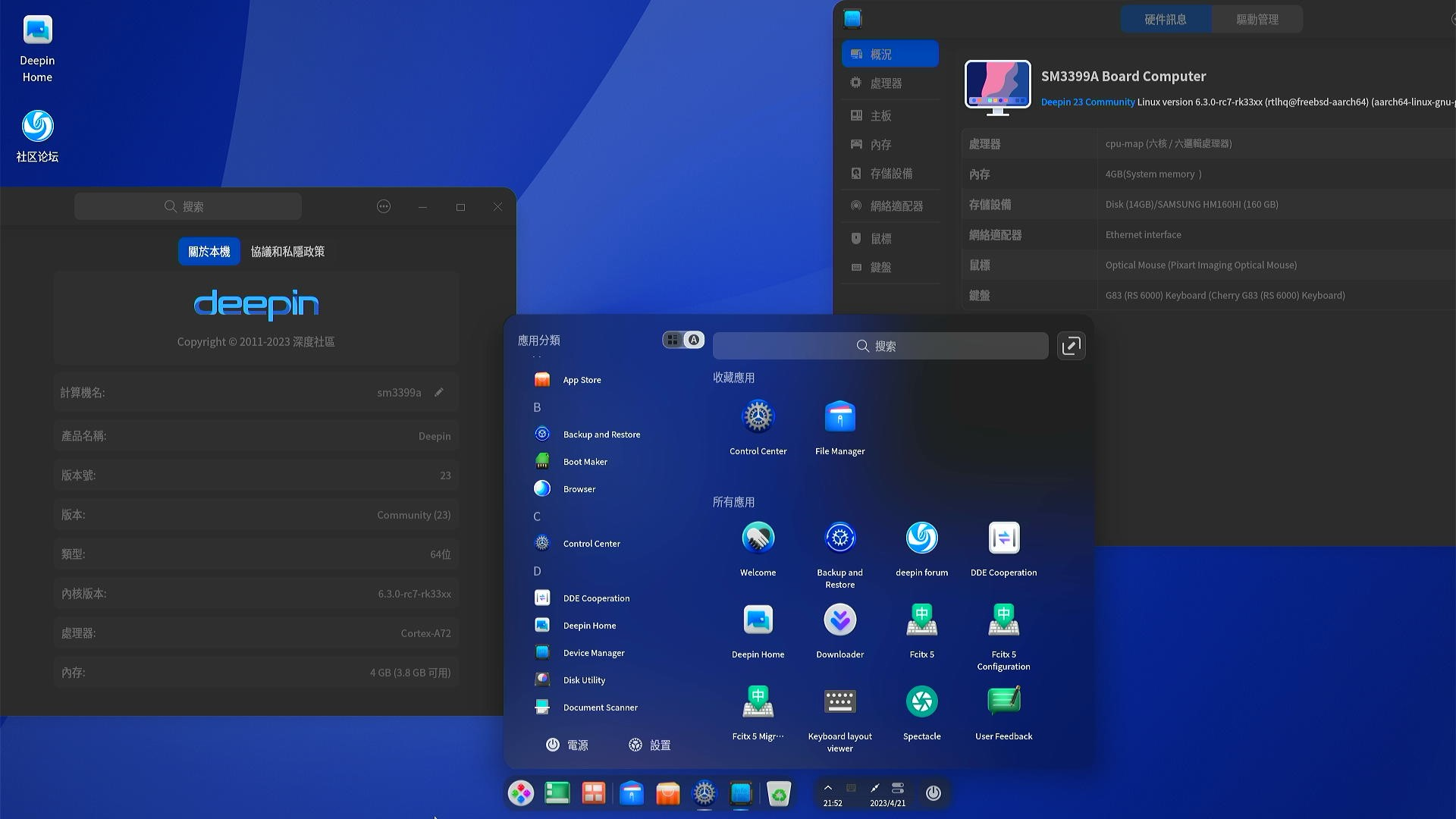The height and width of the screenshot is (819, 1456).
Task: Switch to 協議和隱私政策 tab
Action: click(287, 252)
